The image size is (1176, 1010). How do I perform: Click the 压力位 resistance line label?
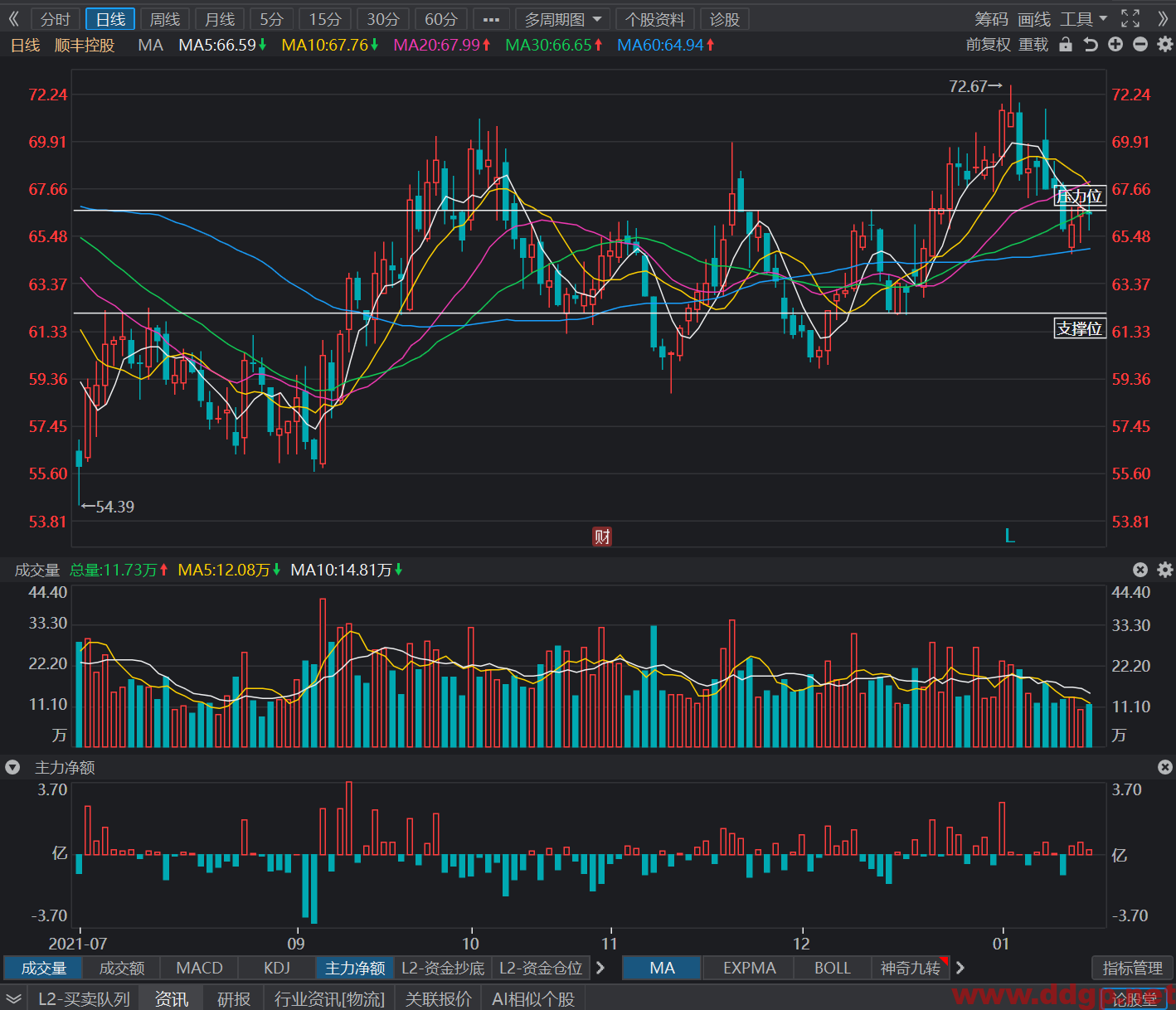[1080, 196]
